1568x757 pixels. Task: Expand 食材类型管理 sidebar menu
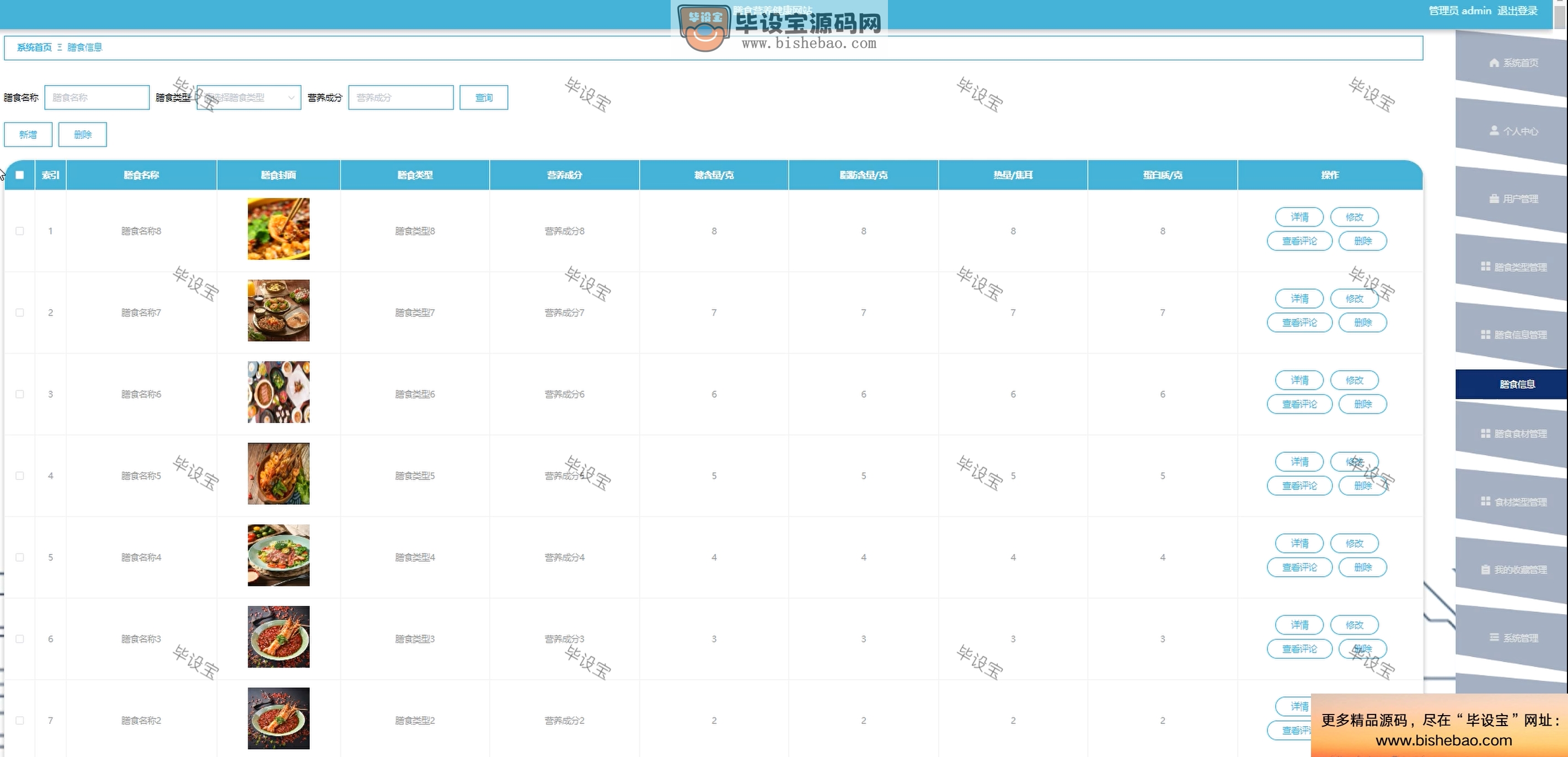tap(1511, 502)
